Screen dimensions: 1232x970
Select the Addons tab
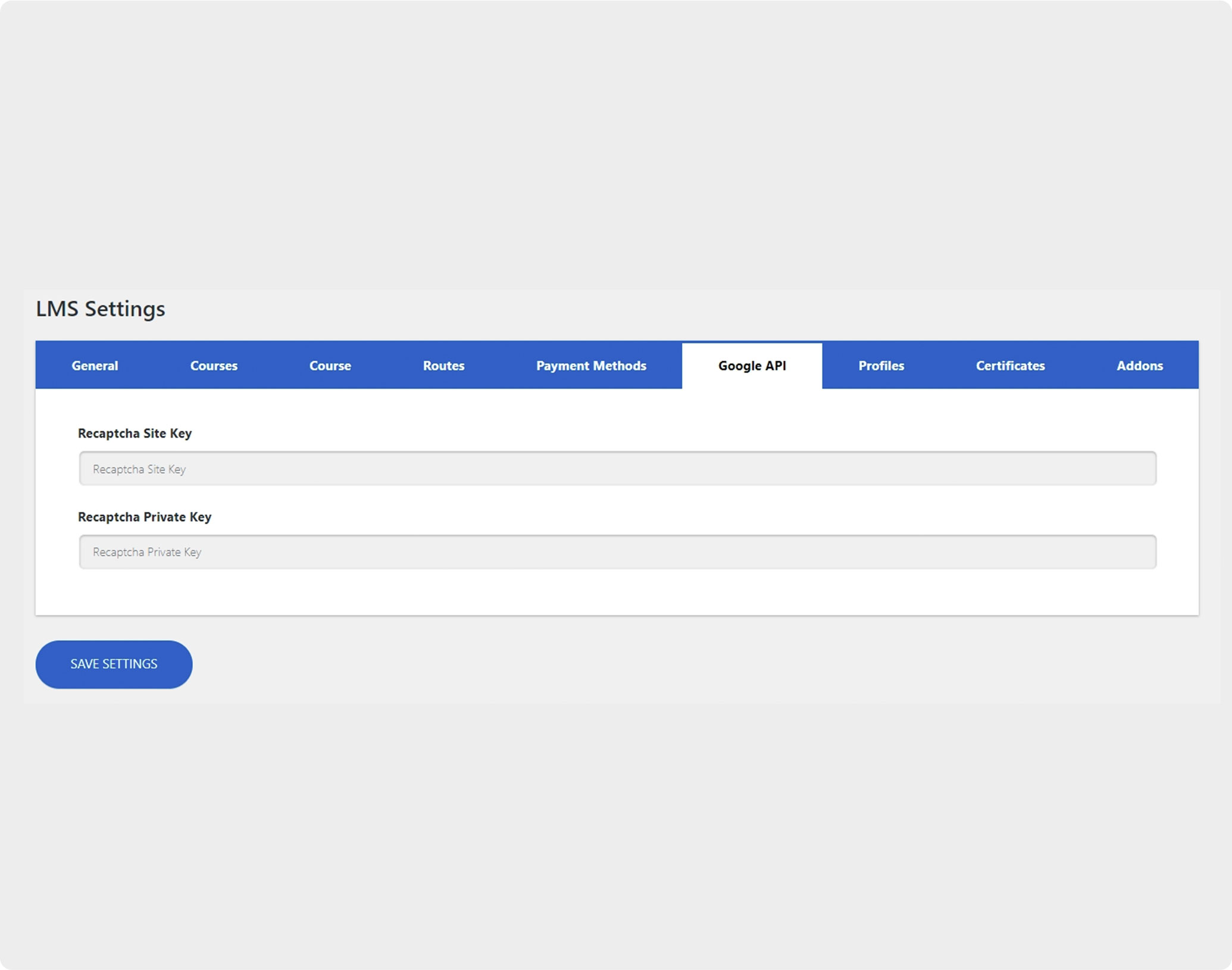1139,366
